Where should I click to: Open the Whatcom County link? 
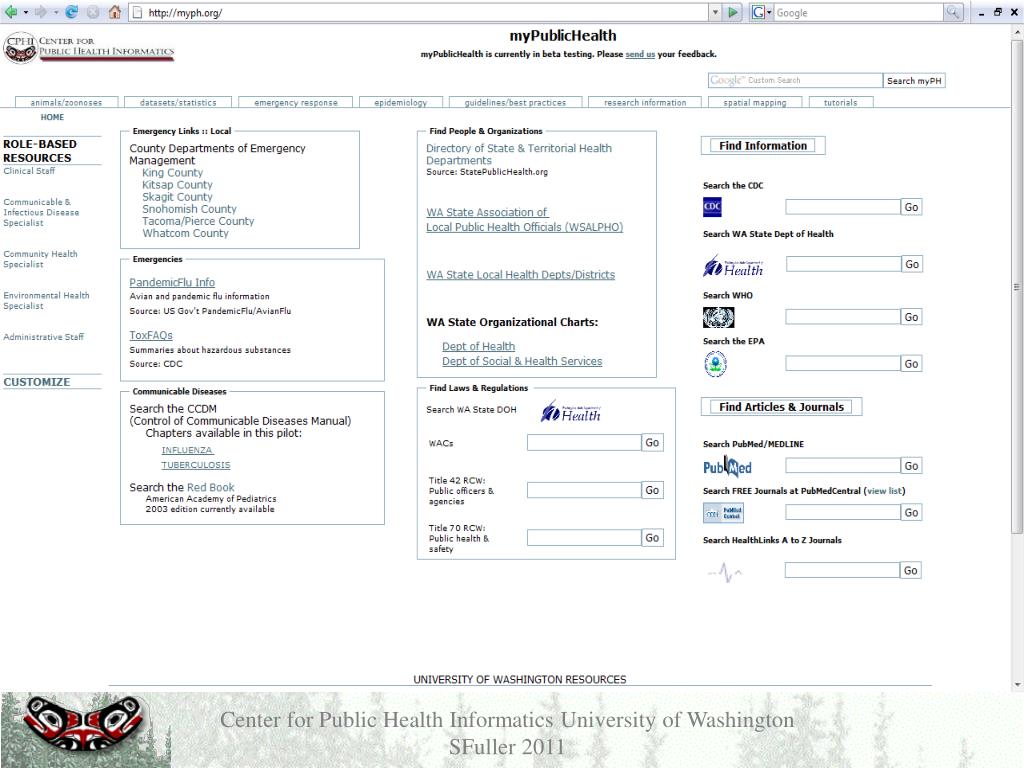tap(185, 233)
